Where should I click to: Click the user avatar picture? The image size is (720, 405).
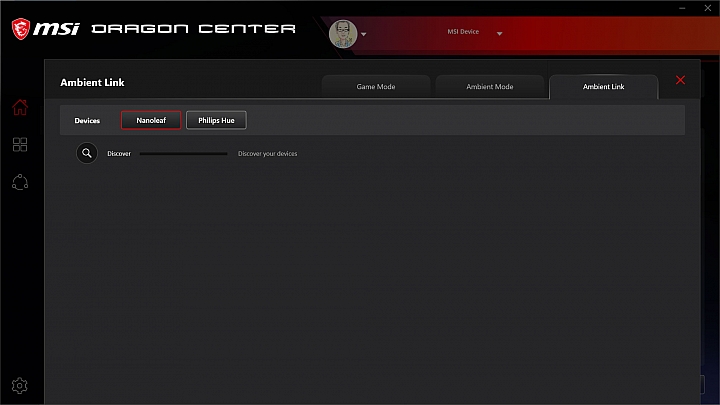coord(343,34)
